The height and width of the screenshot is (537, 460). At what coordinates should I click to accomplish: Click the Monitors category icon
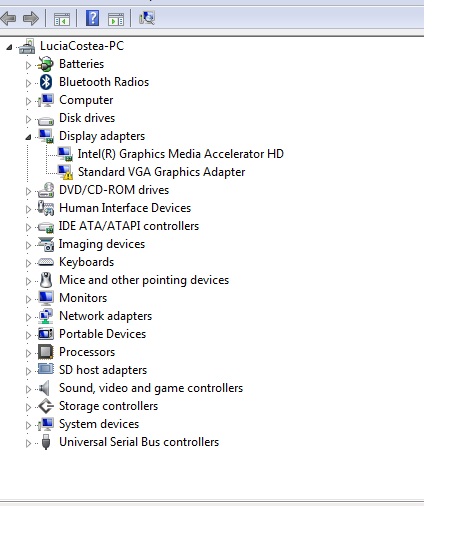46,298
